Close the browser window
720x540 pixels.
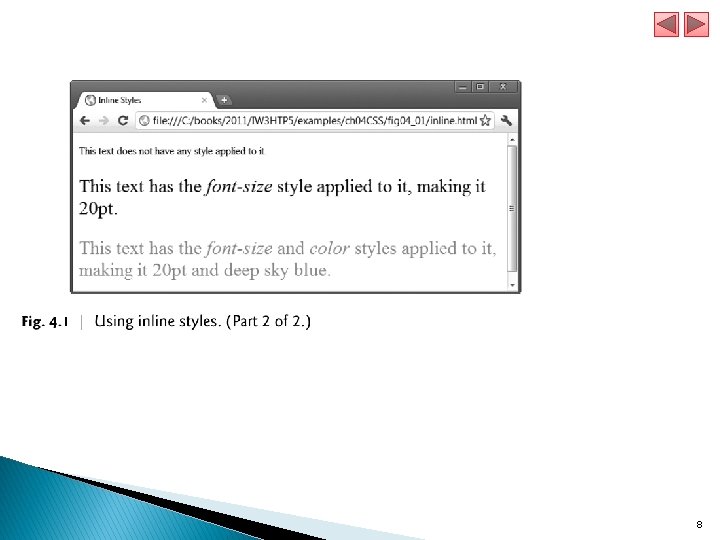[x=504, y=86]
